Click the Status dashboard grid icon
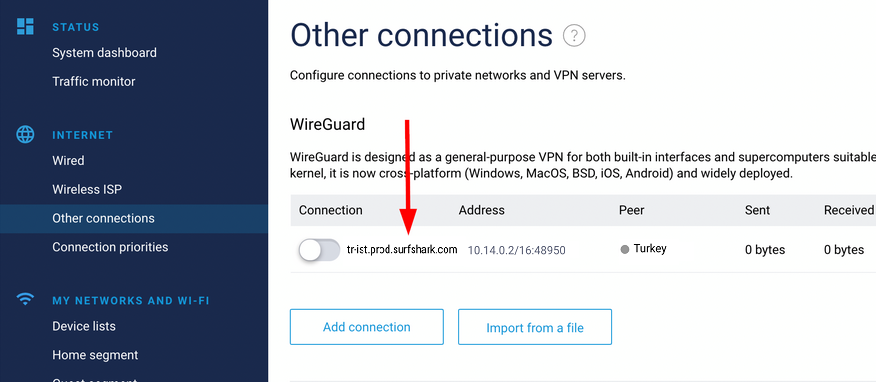 [x=25, y=26]
